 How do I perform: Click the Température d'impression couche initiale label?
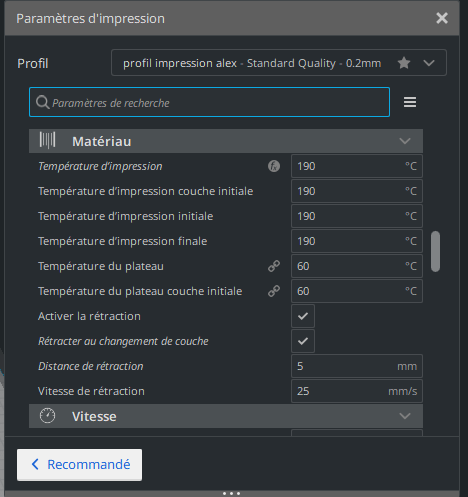pos(145,191)
